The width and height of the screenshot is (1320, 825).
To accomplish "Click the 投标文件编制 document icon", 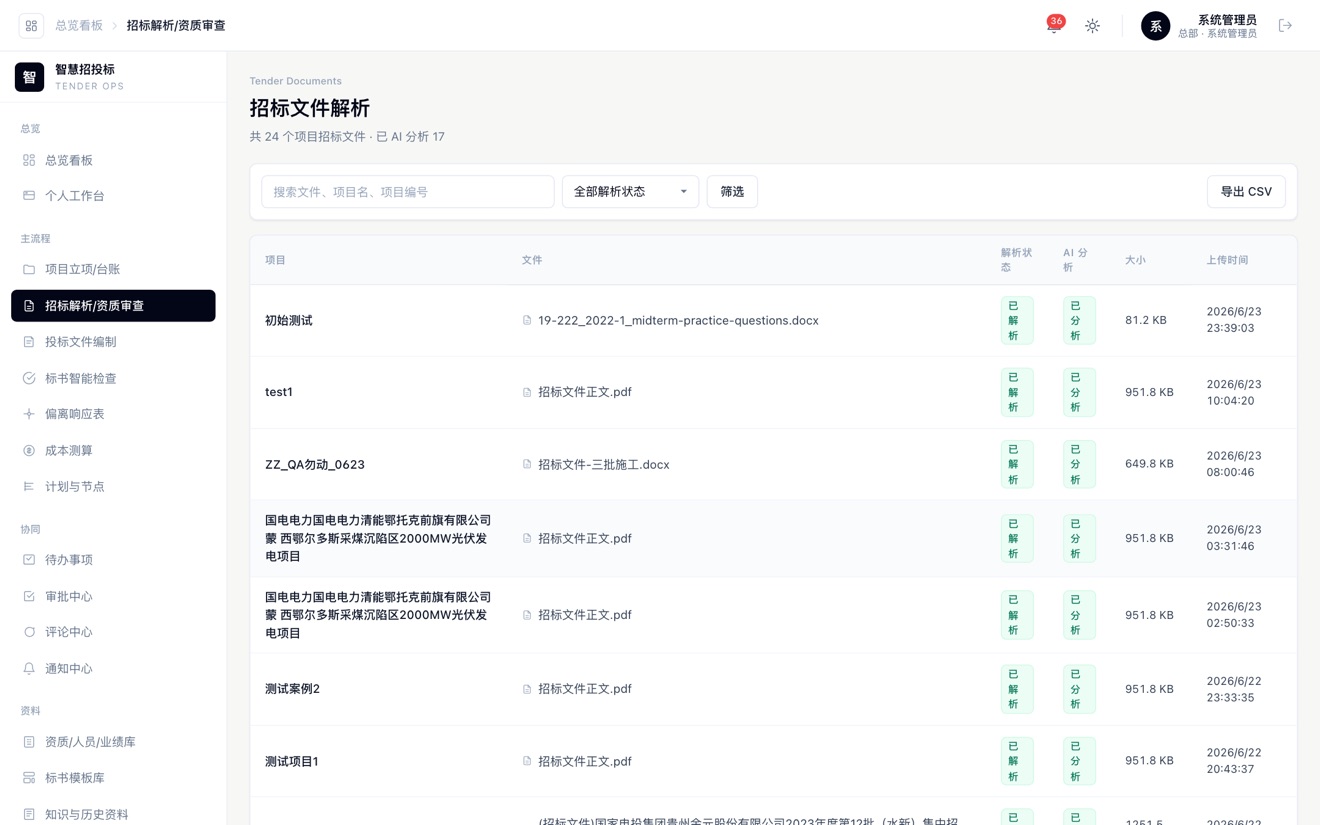I will pyautogui.click(x=29, y=342).
